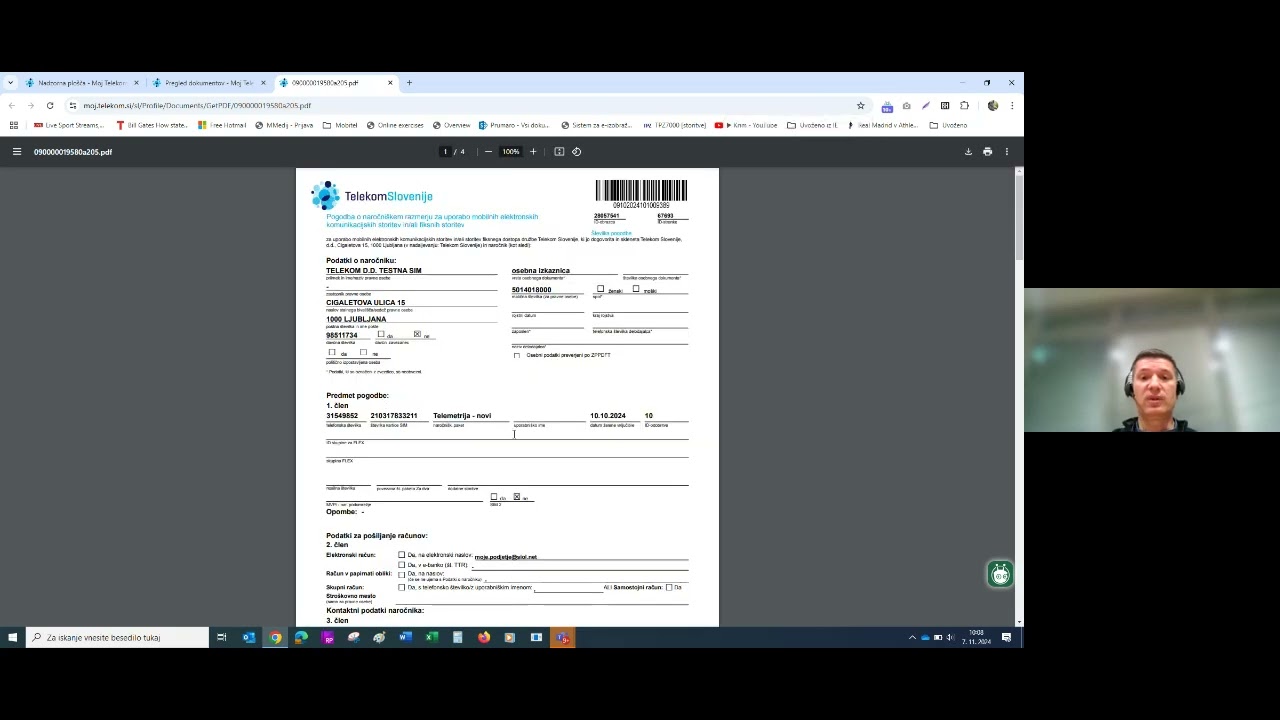1280x720 pixels.
Task: Tick the moški checkbox
Action: [636, 289]
